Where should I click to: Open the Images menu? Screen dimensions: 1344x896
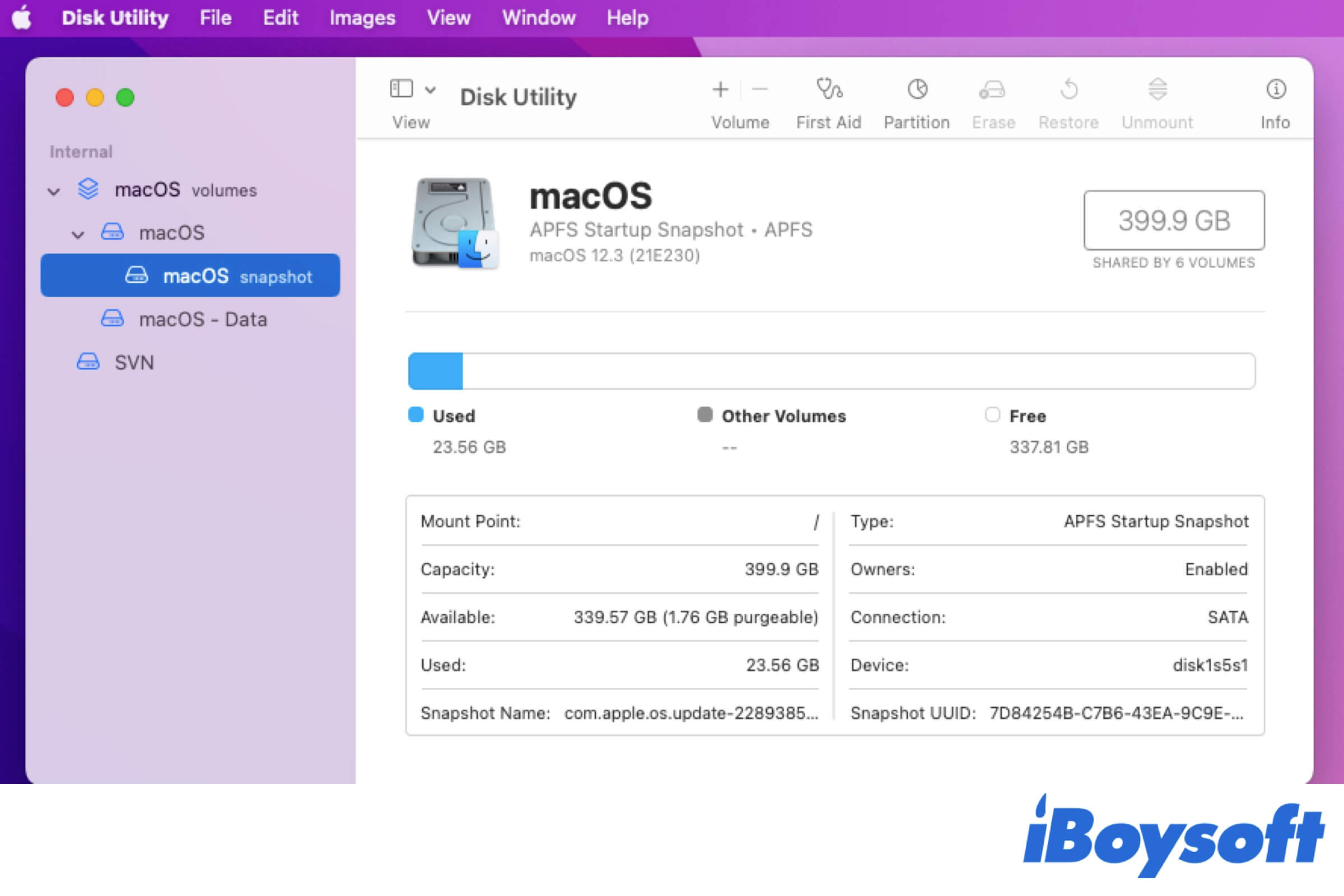coord(362,18)
